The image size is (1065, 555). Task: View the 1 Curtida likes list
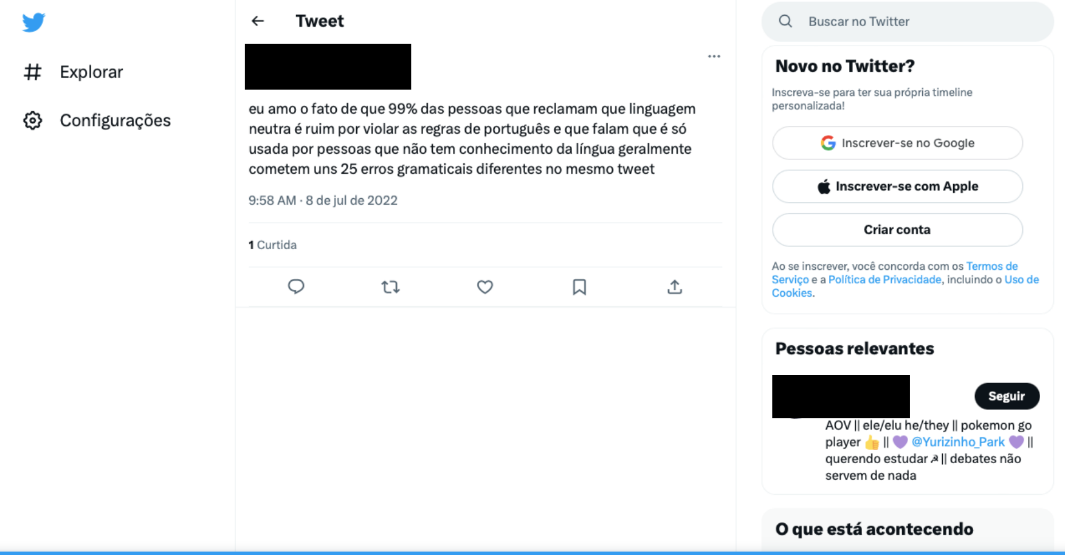(272, 245)
